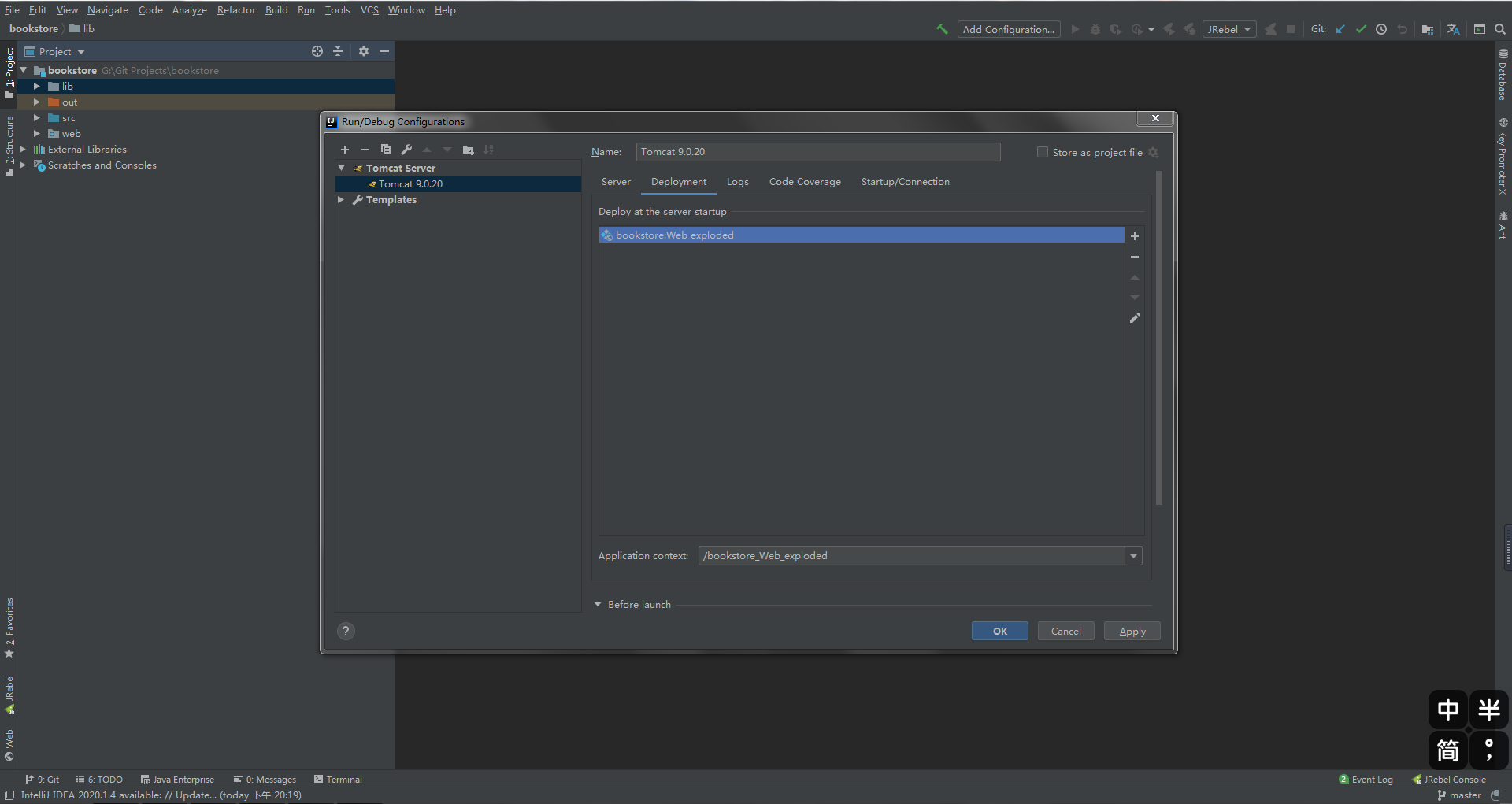Viewport: 1512px width, 804px height.
Task: Expand the out folder in project tree
Action: coord(36,102)
